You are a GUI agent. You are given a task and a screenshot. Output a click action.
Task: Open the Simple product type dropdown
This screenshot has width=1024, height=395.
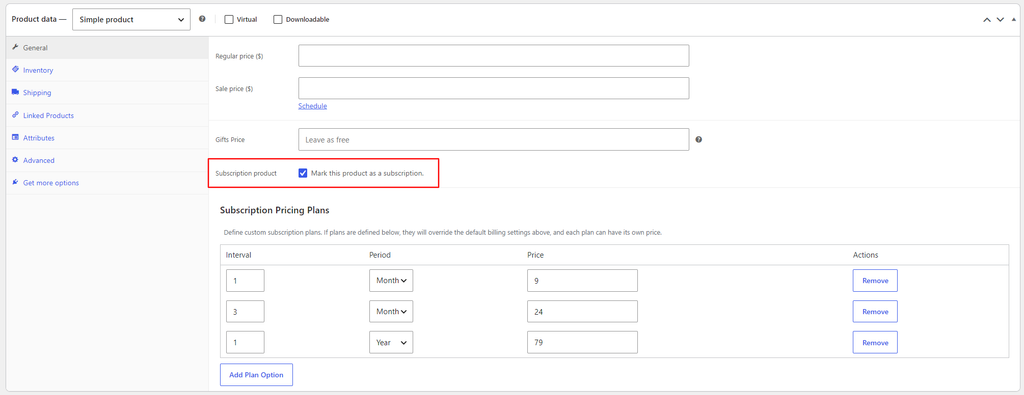pos(131,20)
